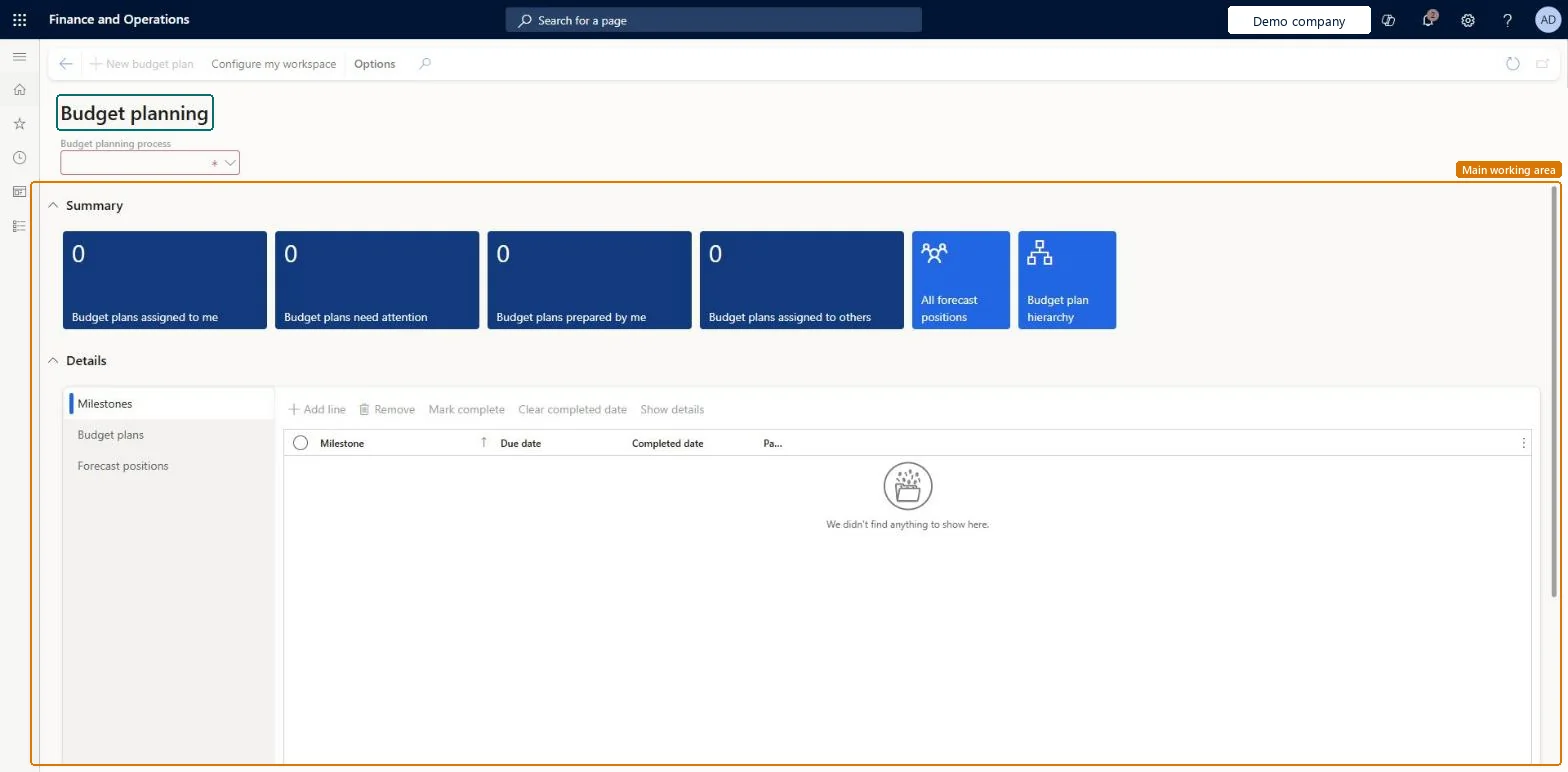1568x772 pixels.
Task: Click Add line in Milestones toolbar
Action: pyautogui.click(x=317, y=409)
